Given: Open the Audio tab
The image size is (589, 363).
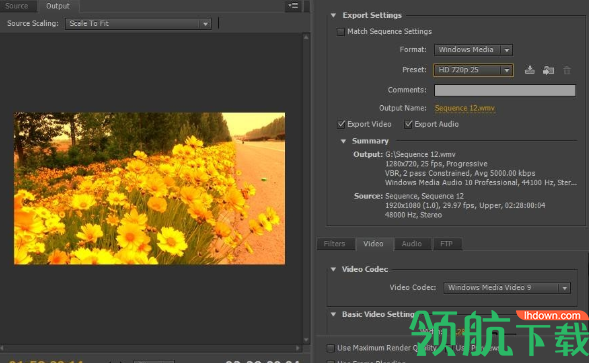Looking at the screenshot, I should click(x=412, y=244).
